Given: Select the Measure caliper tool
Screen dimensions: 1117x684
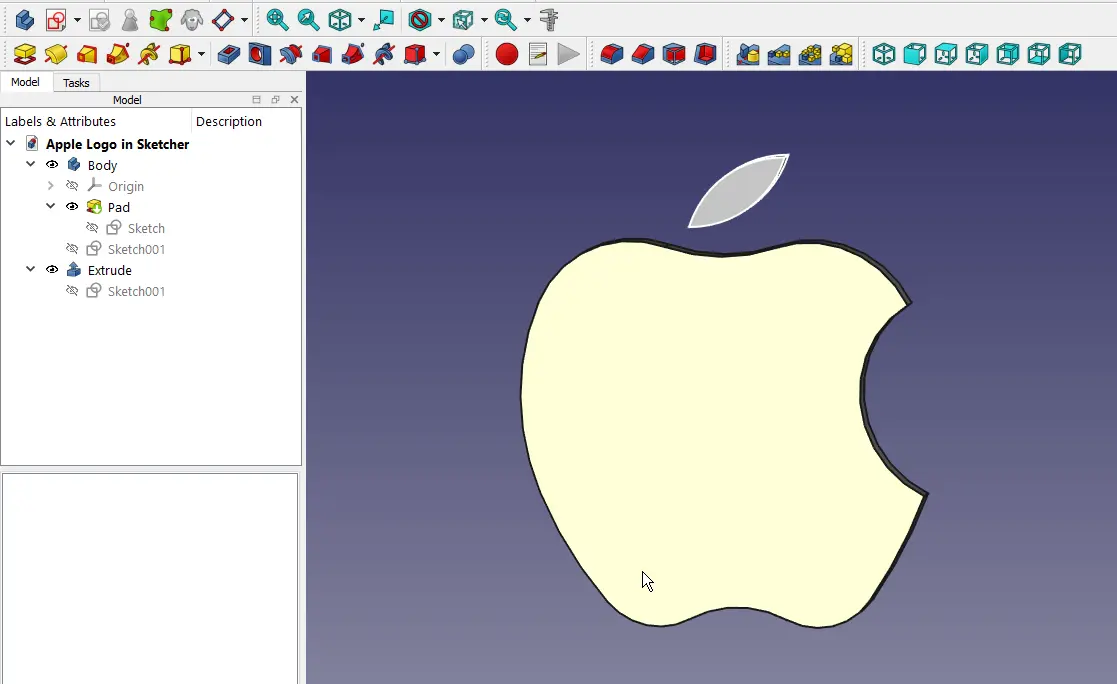Looking at the screenshot, I should point(549,19).
